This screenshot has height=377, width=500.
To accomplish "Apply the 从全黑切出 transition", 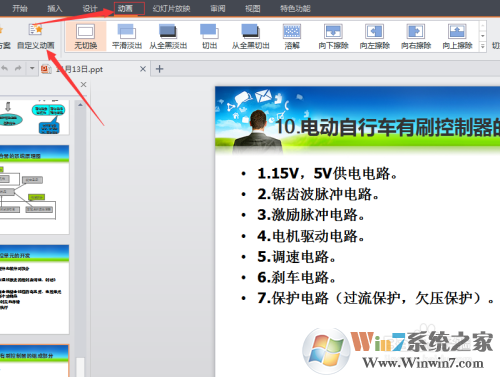I will (x=251, y=36).
